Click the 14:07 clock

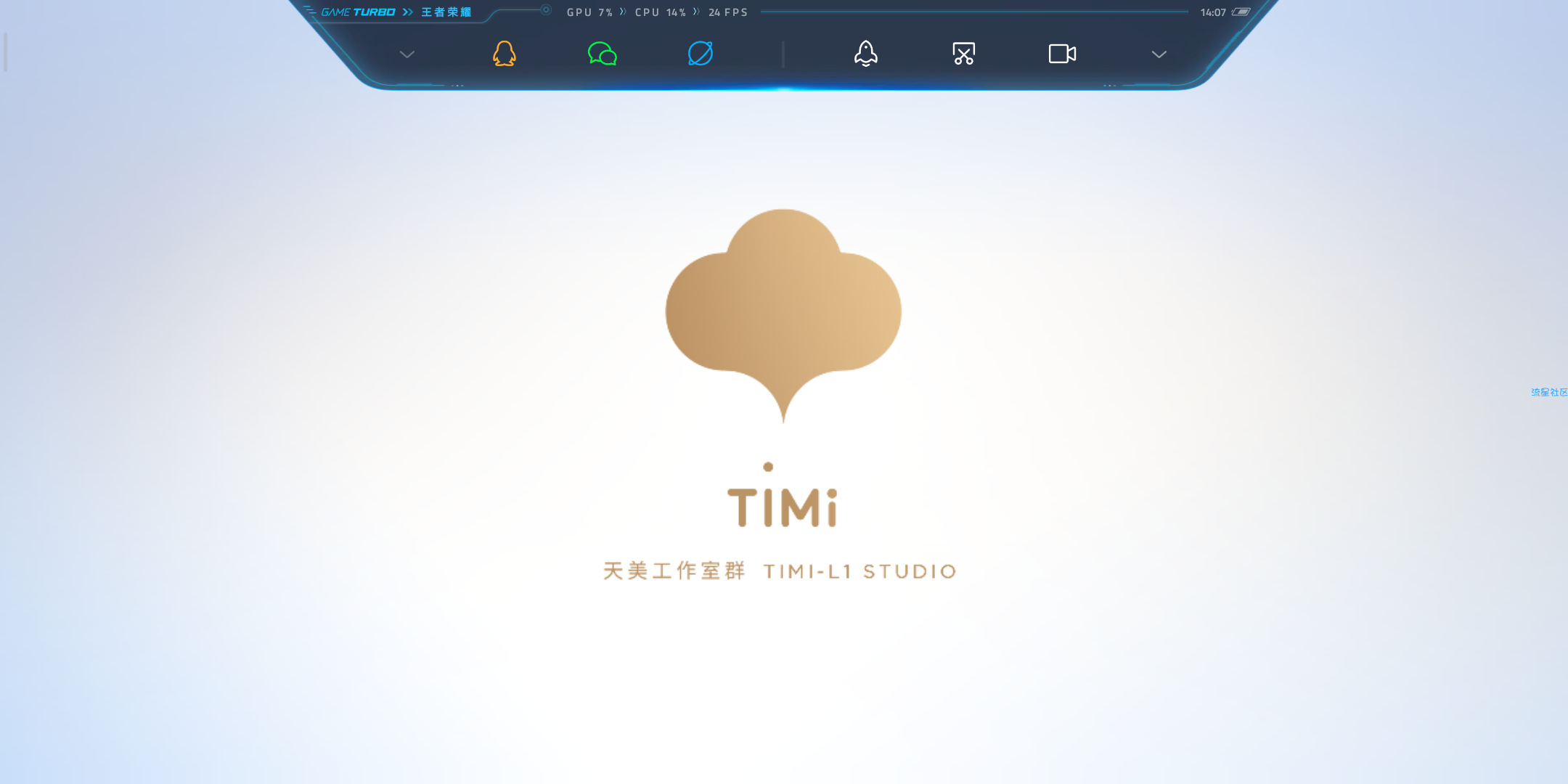tap(1213, 12)
